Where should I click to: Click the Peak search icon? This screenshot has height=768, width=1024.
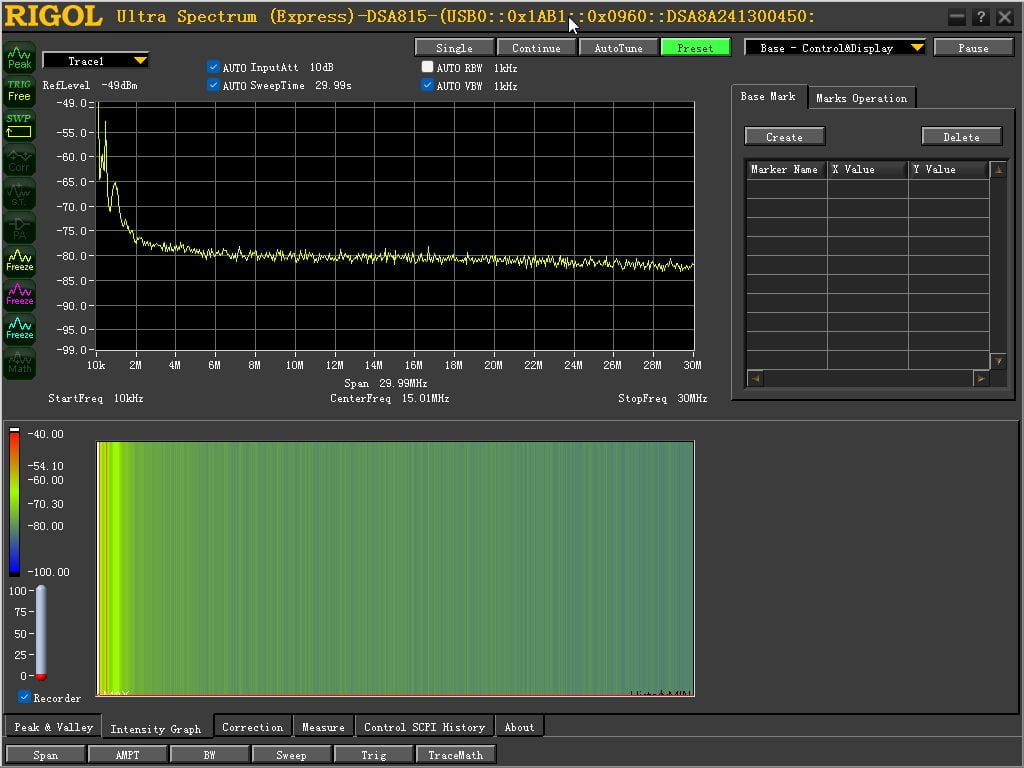20,58
